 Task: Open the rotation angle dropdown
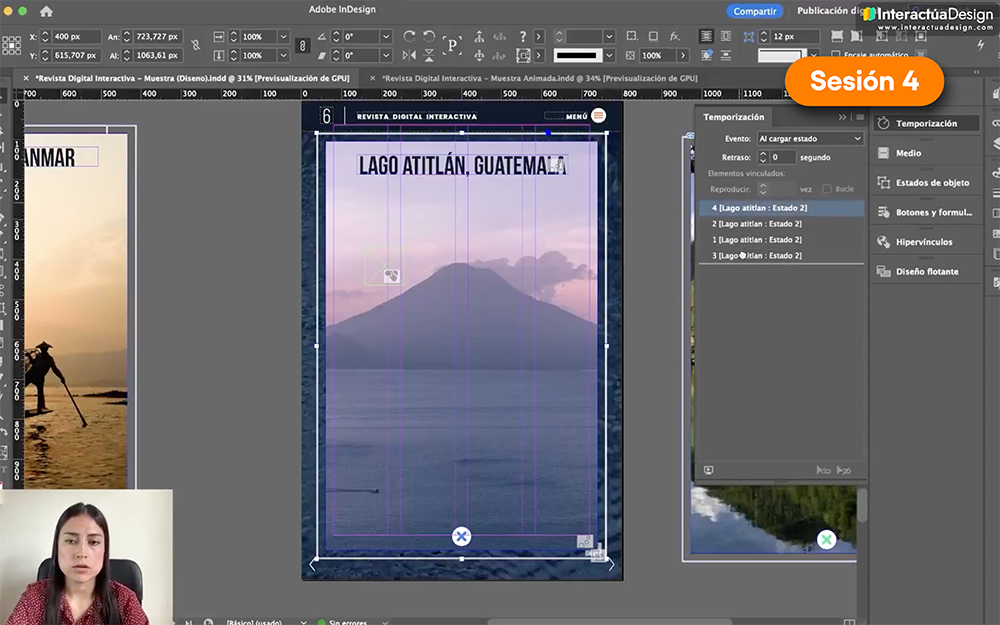[x=386, y=36]
